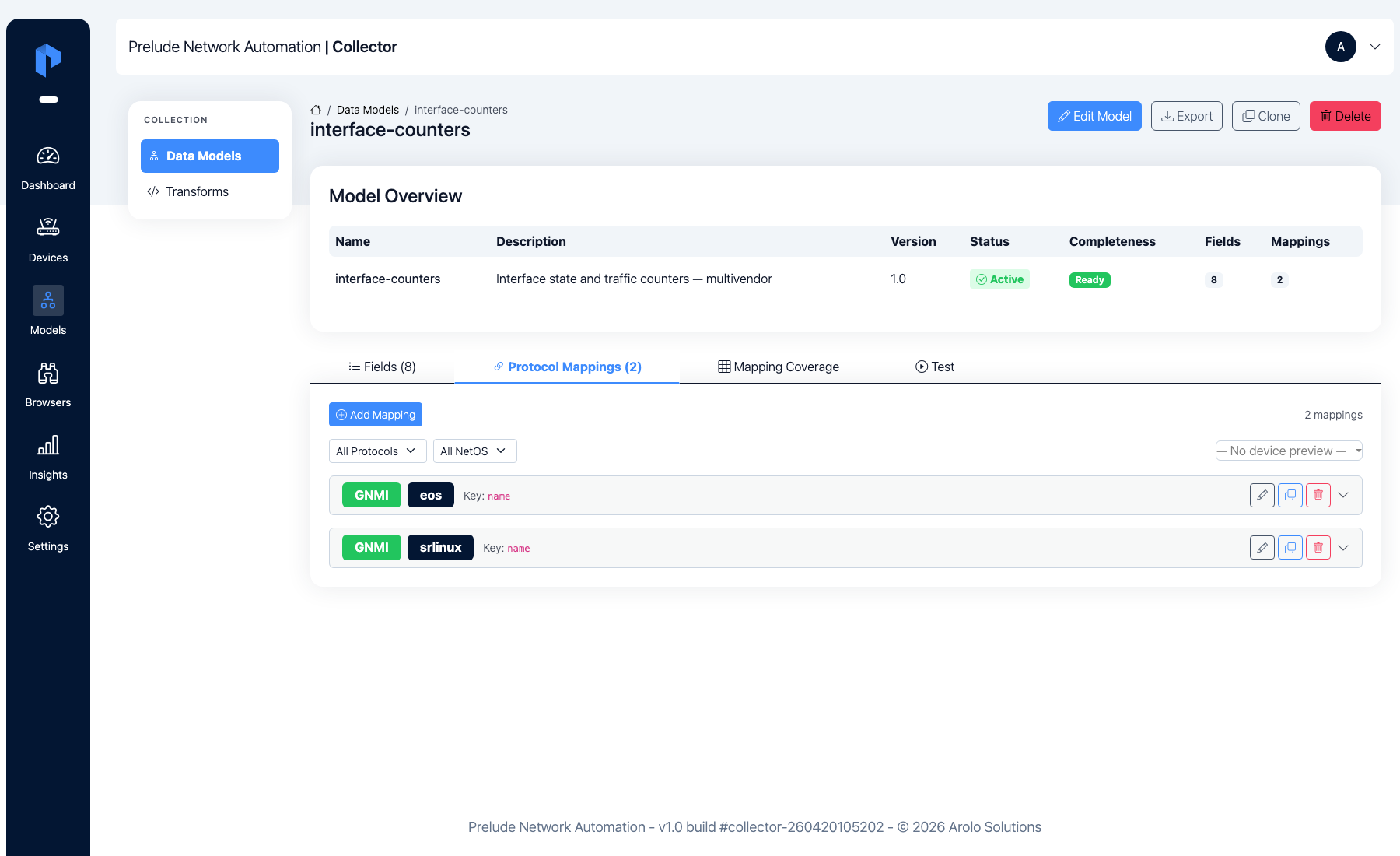Switch to the Mapping Coverage tab
This screenshot has width=1400, height=856.
click(778, 367)
